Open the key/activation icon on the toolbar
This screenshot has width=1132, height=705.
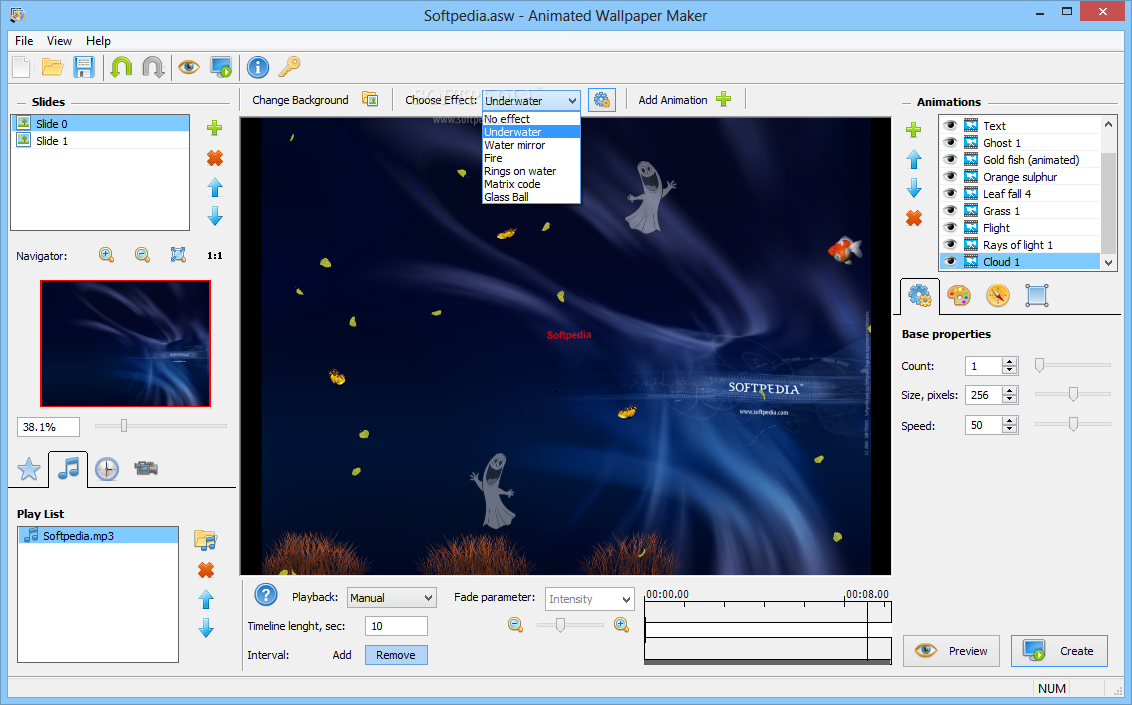click(x=287, y=67)
